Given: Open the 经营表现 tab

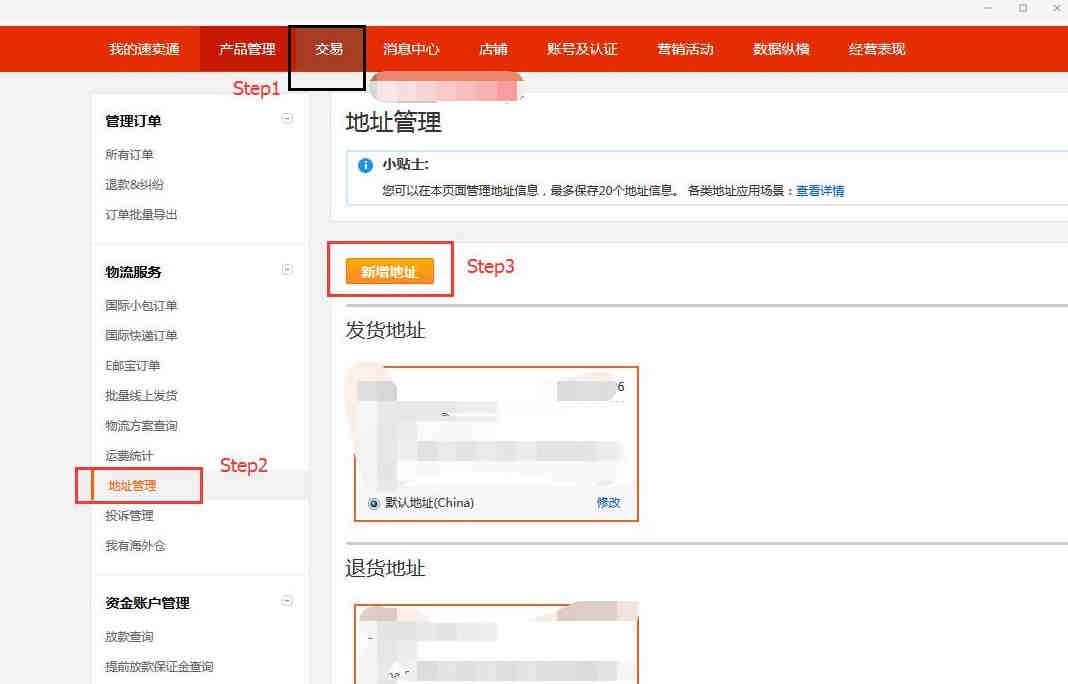Looking at the screenshot, I should 877,49.
